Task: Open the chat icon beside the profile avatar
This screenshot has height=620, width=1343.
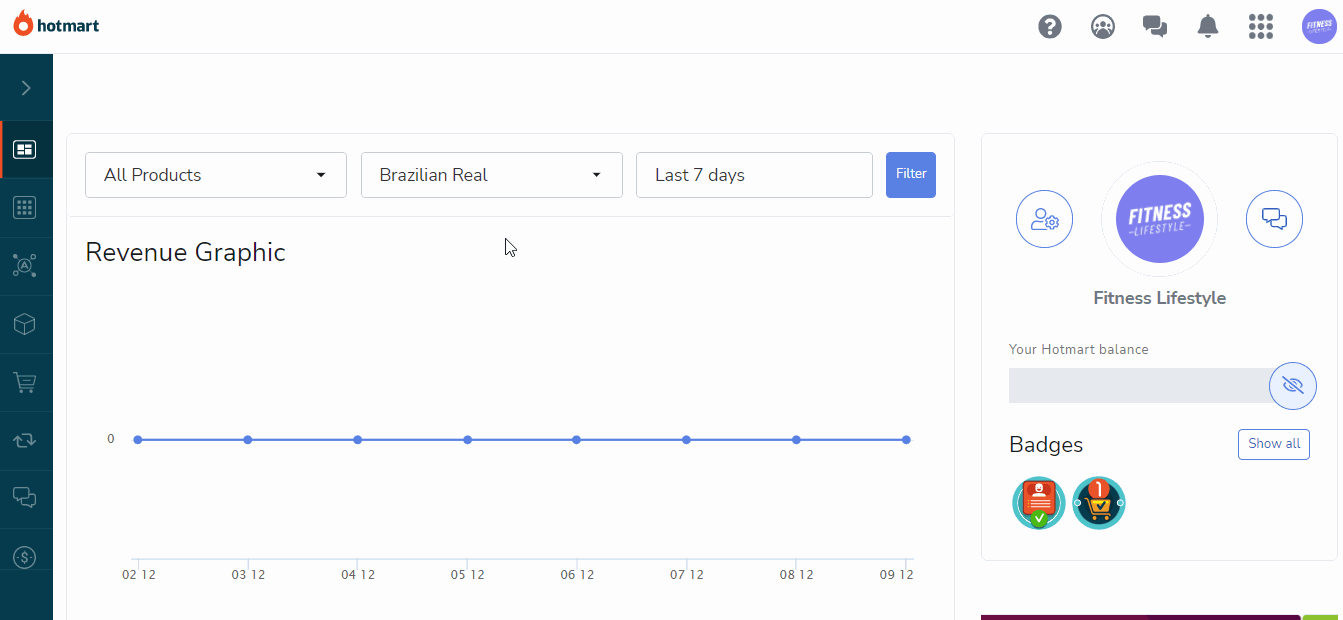Action: (x=1274, y=219)
